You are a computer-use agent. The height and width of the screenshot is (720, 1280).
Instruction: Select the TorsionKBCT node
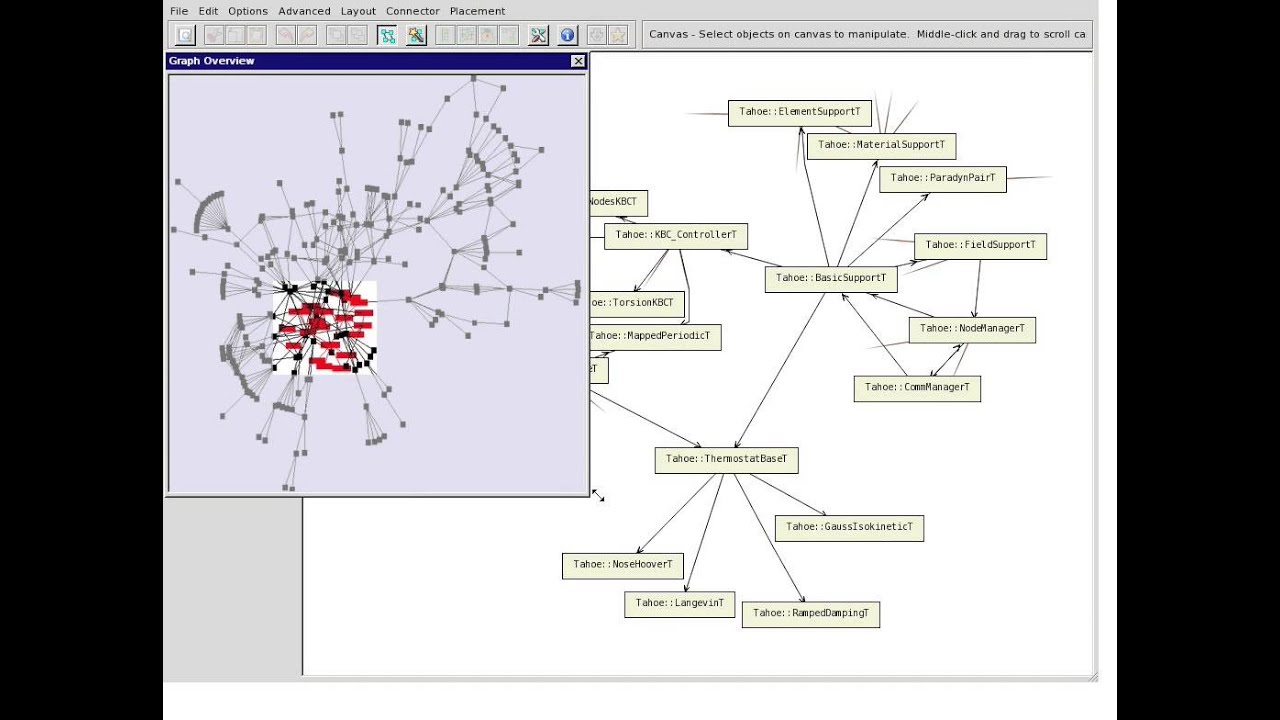pyautogui.click(x=637, y=303)
